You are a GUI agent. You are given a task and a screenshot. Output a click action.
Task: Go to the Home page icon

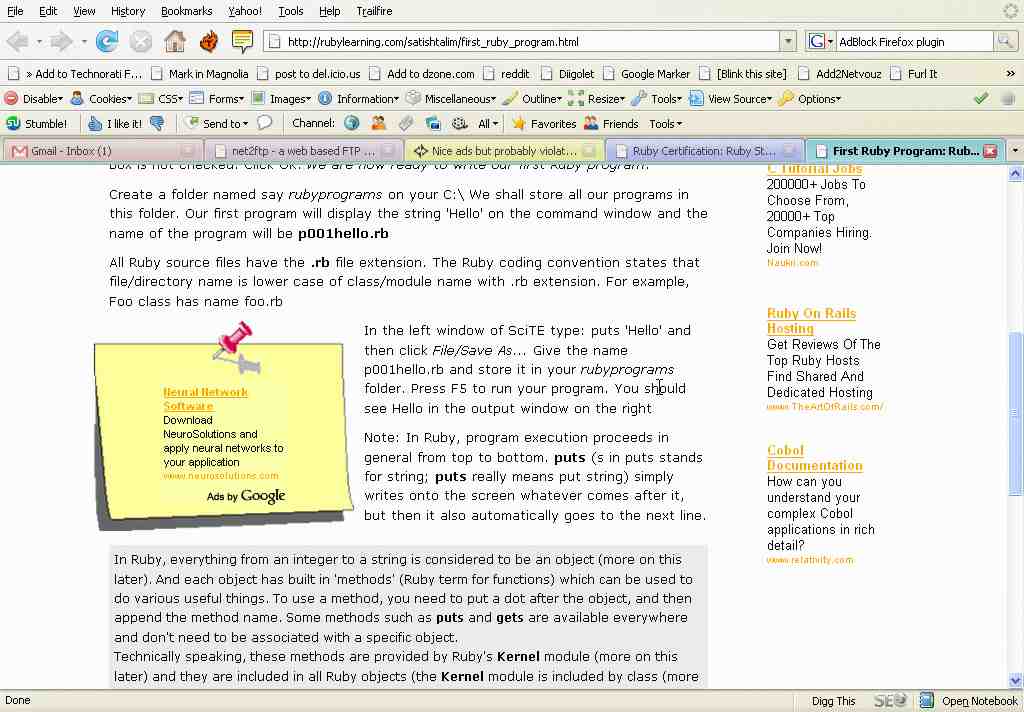click(x=174, y=42)
